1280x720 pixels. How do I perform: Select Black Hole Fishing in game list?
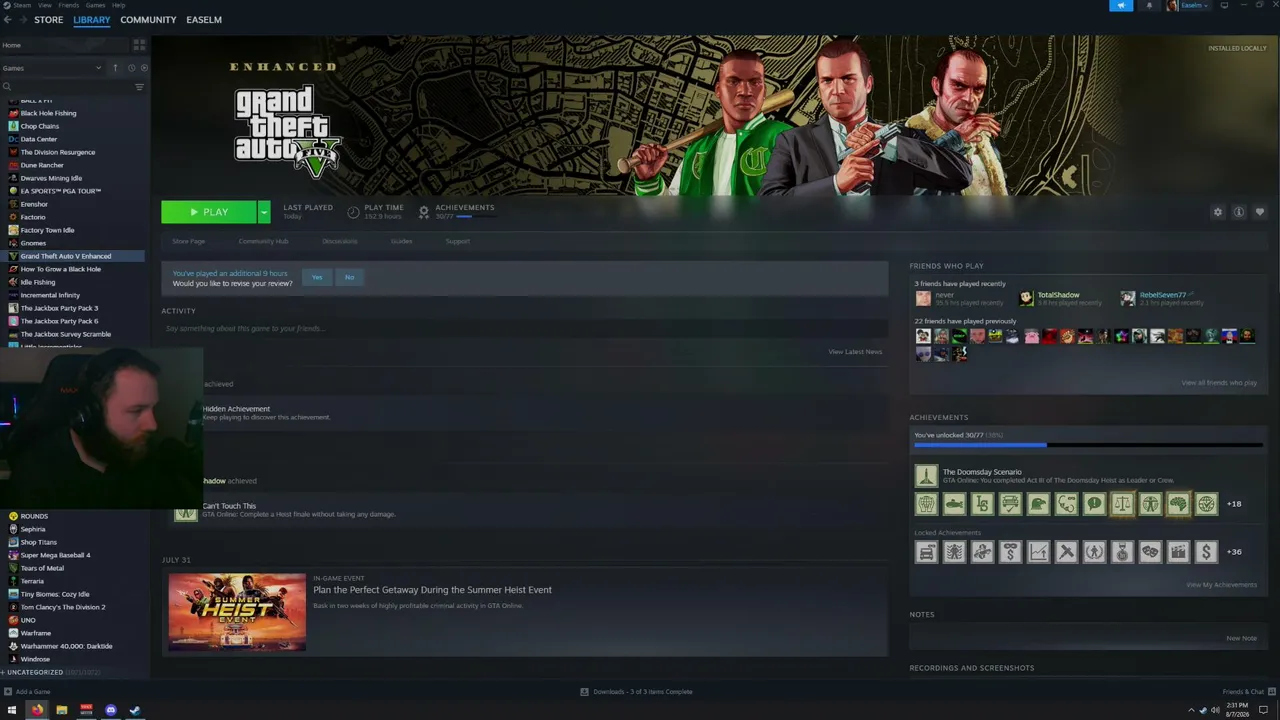click(x=76, y=113)
